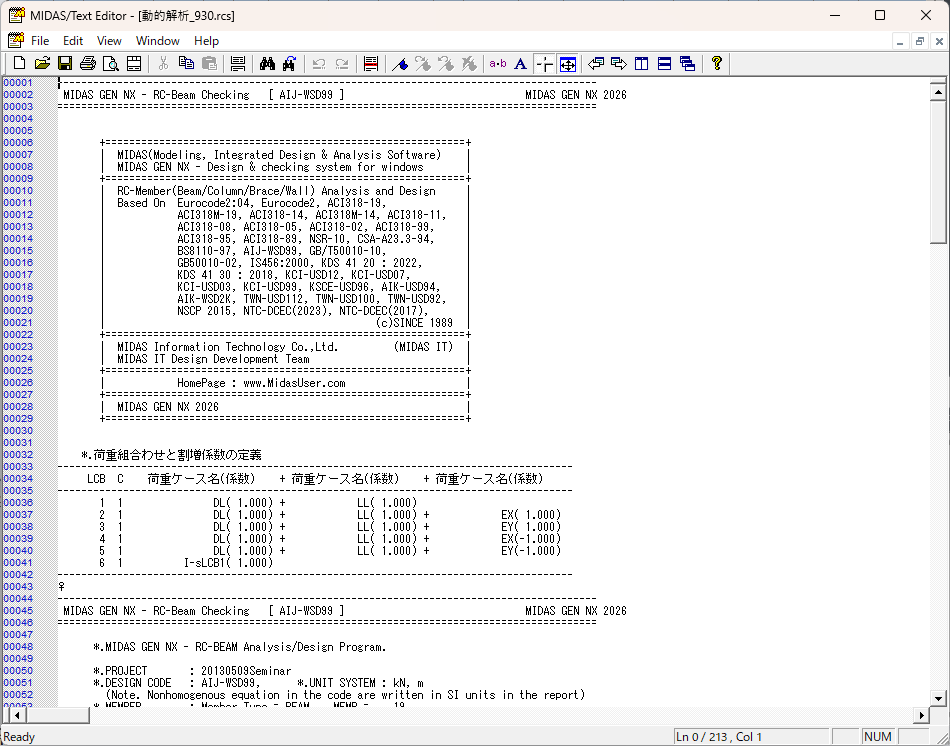Image resolution: width=950 pixels, height=746 pixels.
Task: Open a file with the folder icon
Action: coord(42,64)
